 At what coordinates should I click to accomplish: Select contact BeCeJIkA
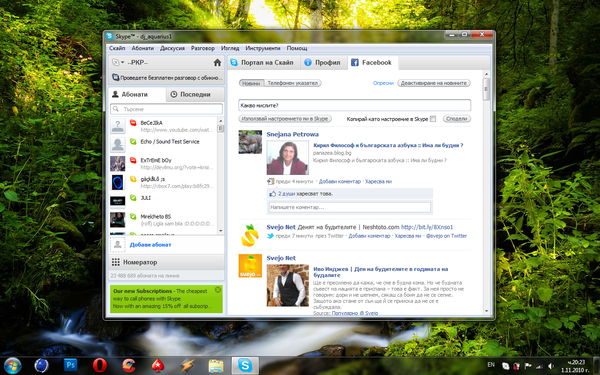[163, 126]
